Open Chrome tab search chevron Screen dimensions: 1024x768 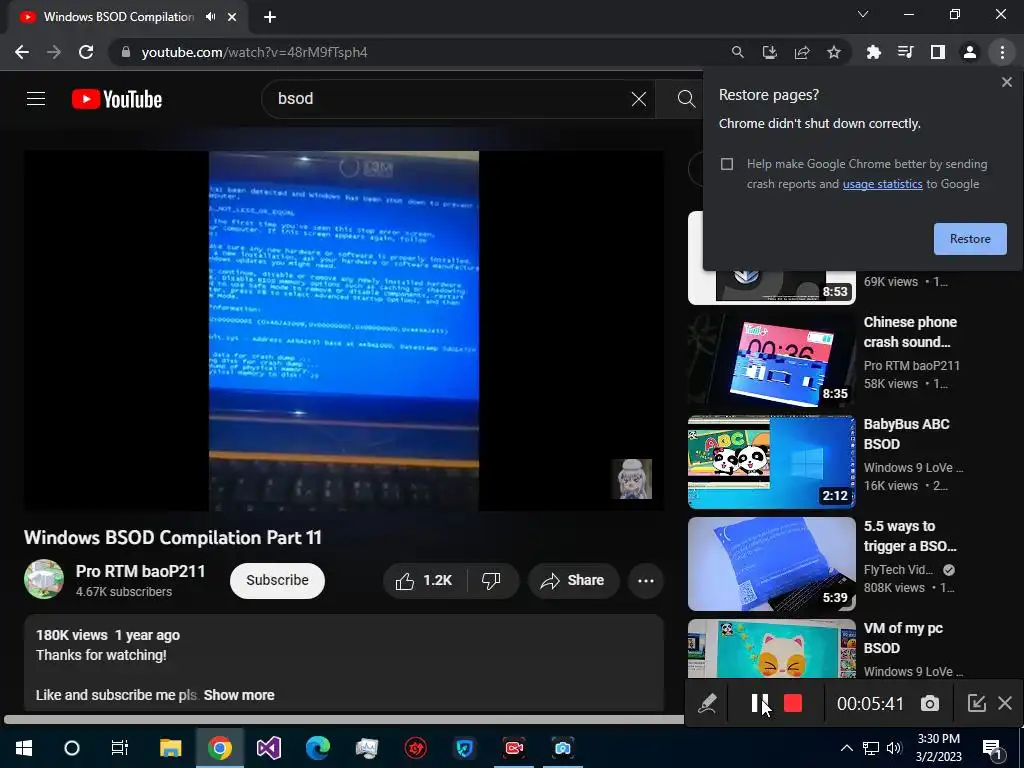tap(863, 14)
